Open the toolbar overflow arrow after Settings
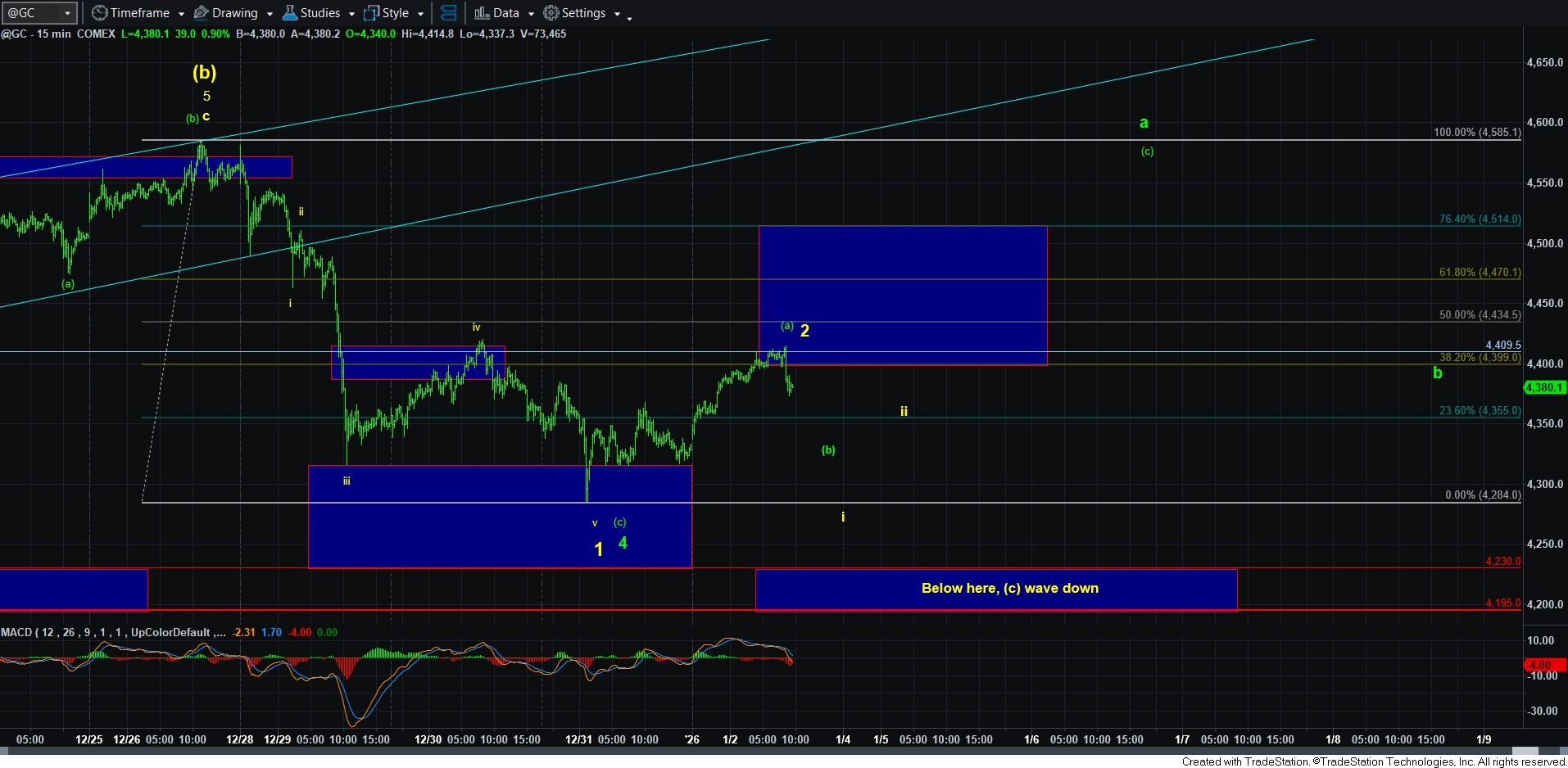 tap(629, 16)
